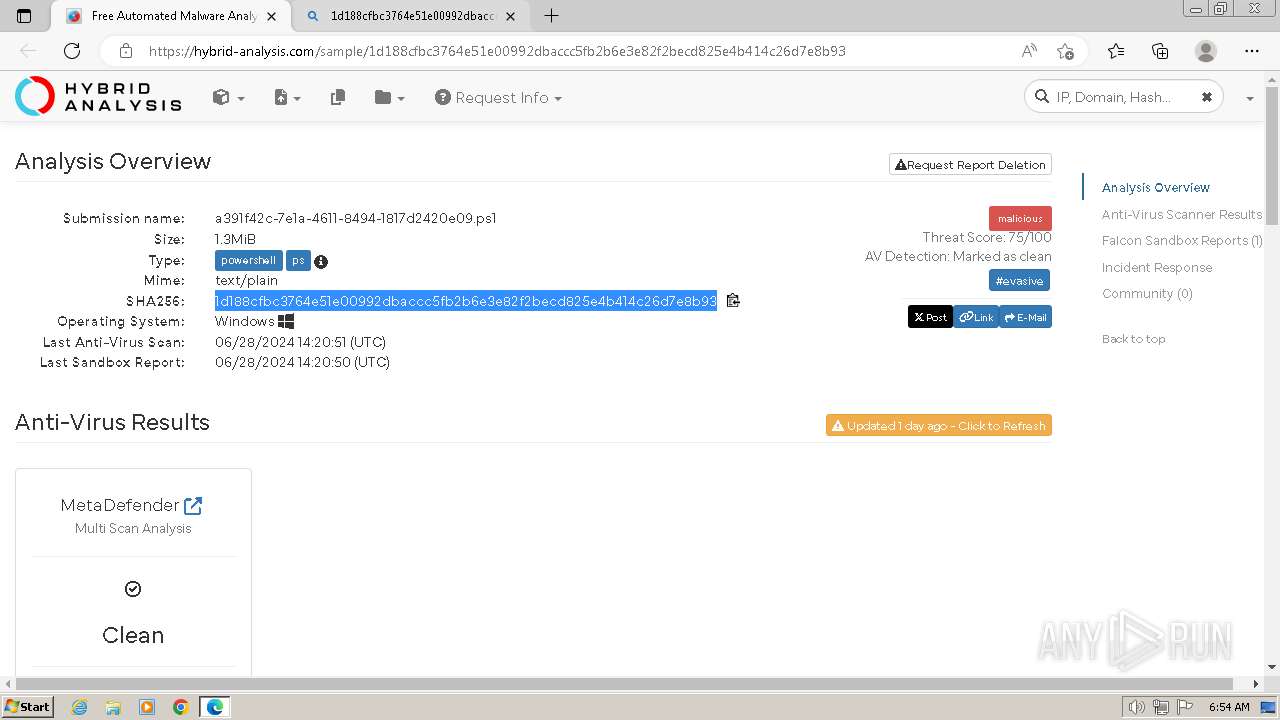Click the browser back arrow
1280x720 pixels.
(x=28, y=51)
